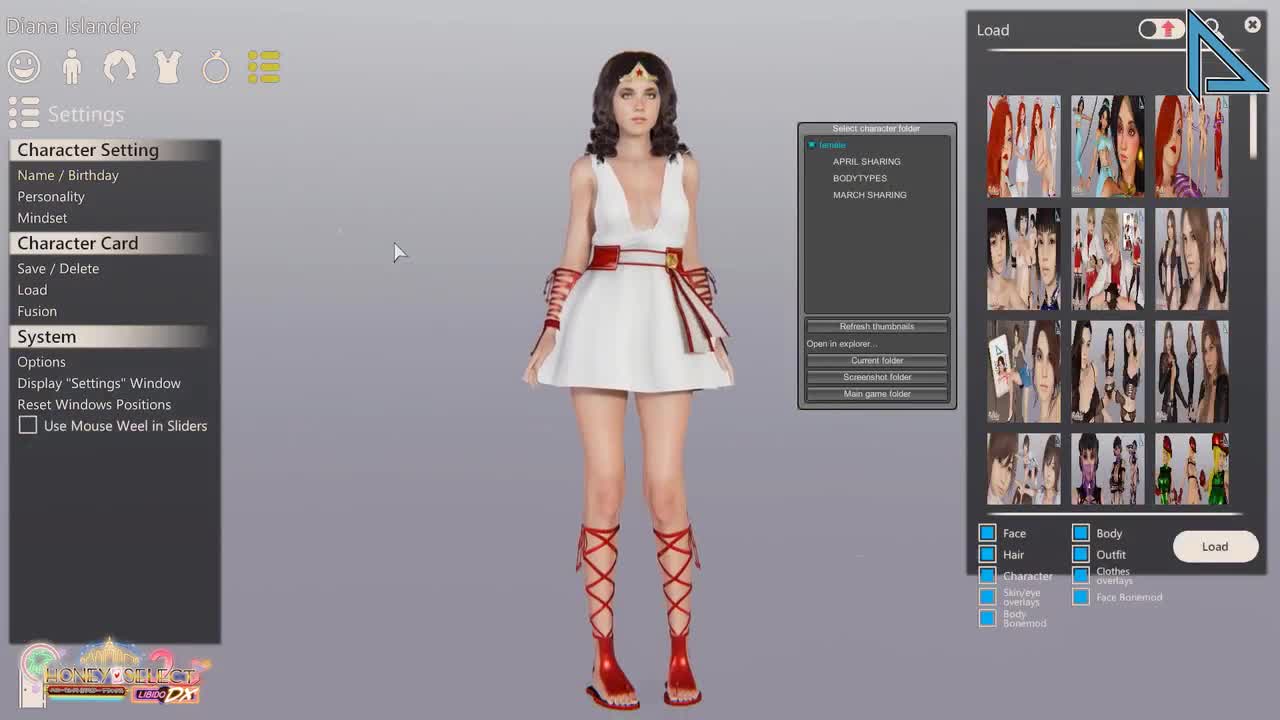
Task: Click Refresh thumbnails
Action: [876, 325]
